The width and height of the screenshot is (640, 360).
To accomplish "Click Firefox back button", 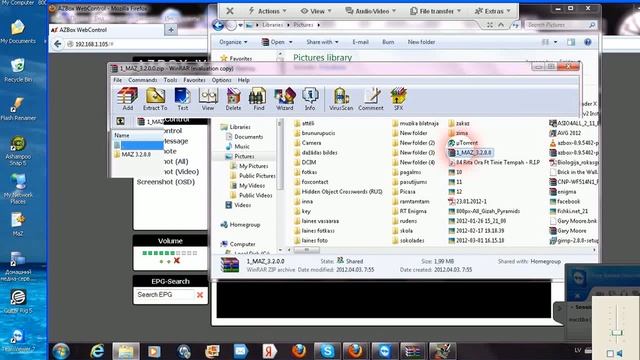I will tap(58, 44).
